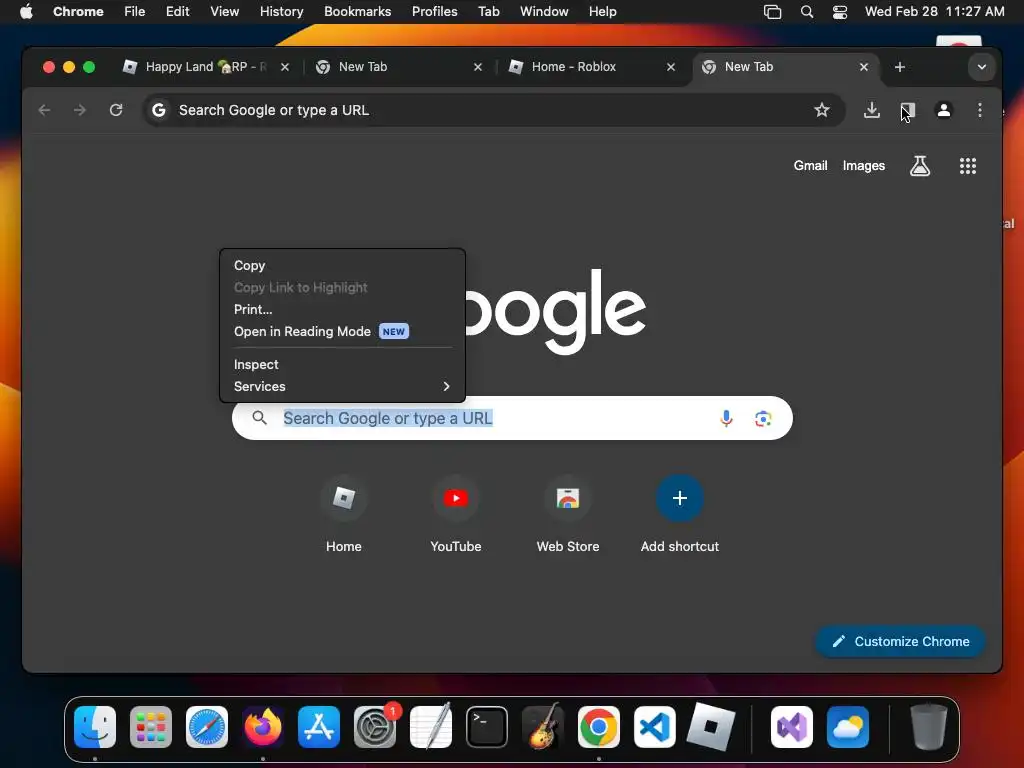Reload the page with the refresh icon
Screen dimensions: 1024x768
pos(116,110)
